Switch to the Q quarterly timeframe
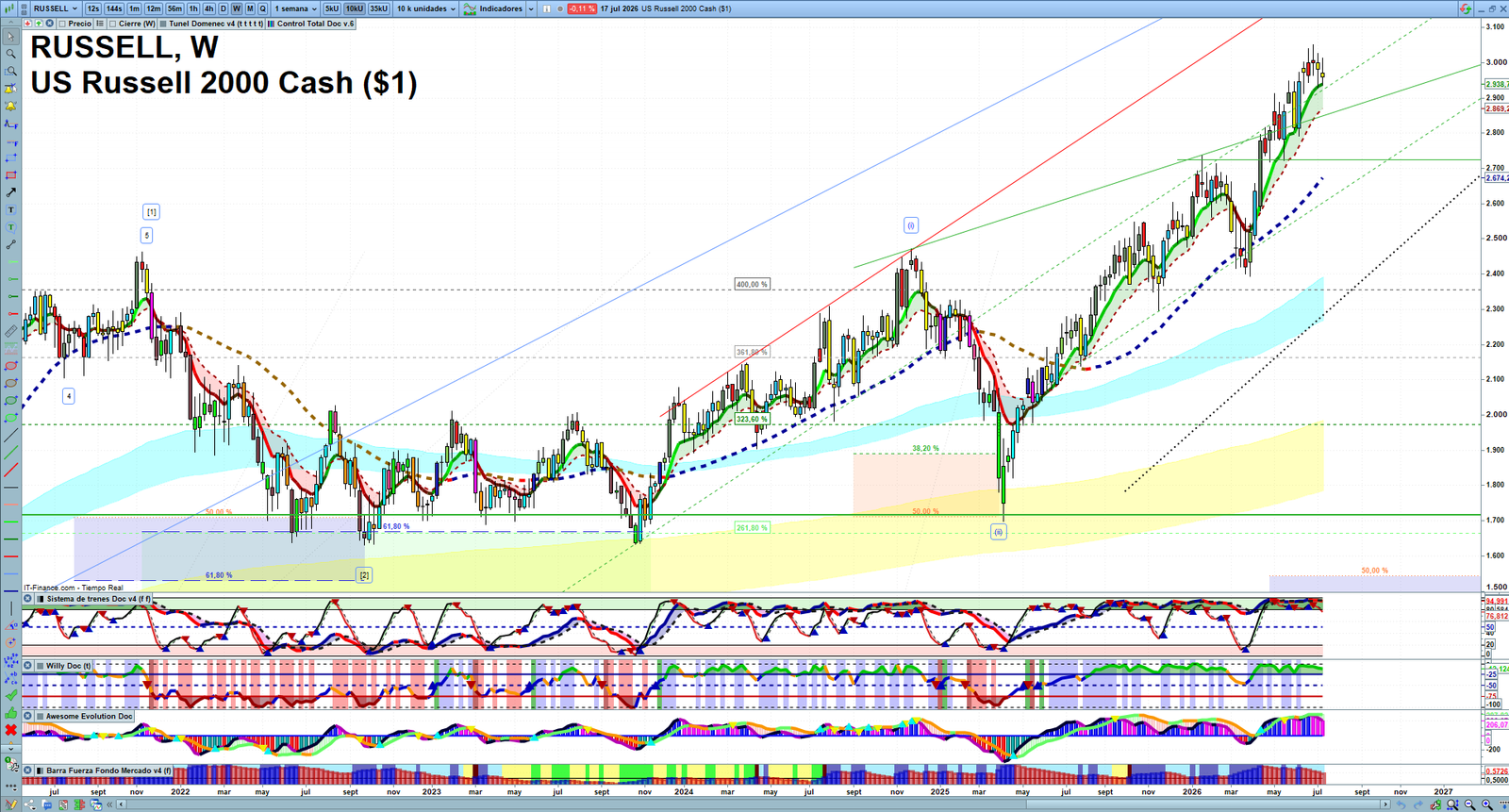The image size is (1509, 812). [x=263, y=8]
